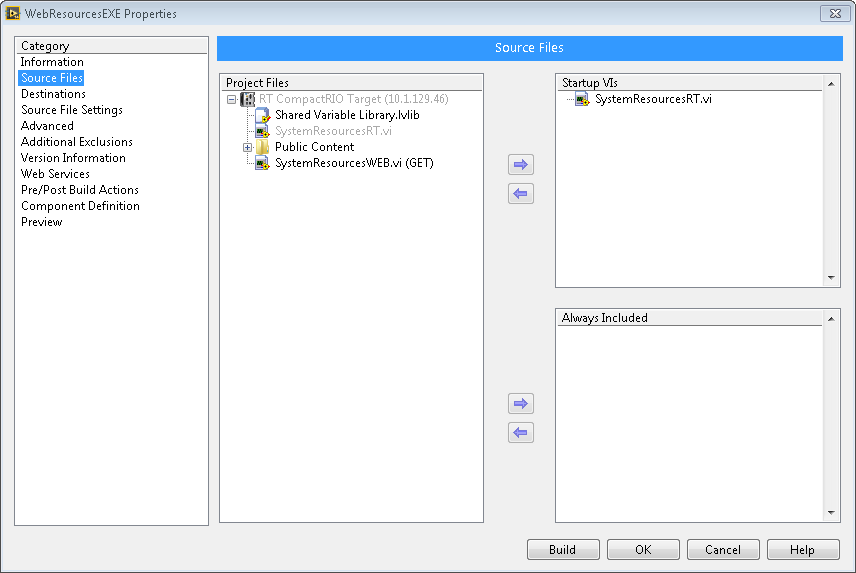Open the Destinations category
Screen dimensions: 856x573
click(54, 94)
